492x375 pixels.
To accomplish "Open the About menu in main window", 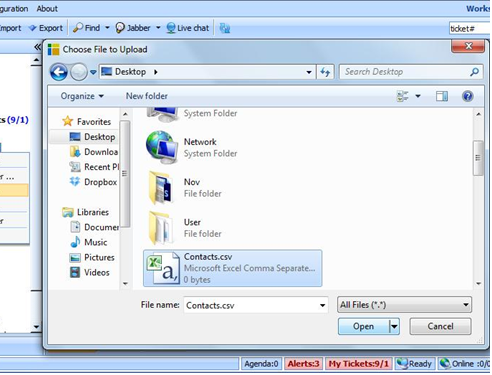I will [47, 9].
